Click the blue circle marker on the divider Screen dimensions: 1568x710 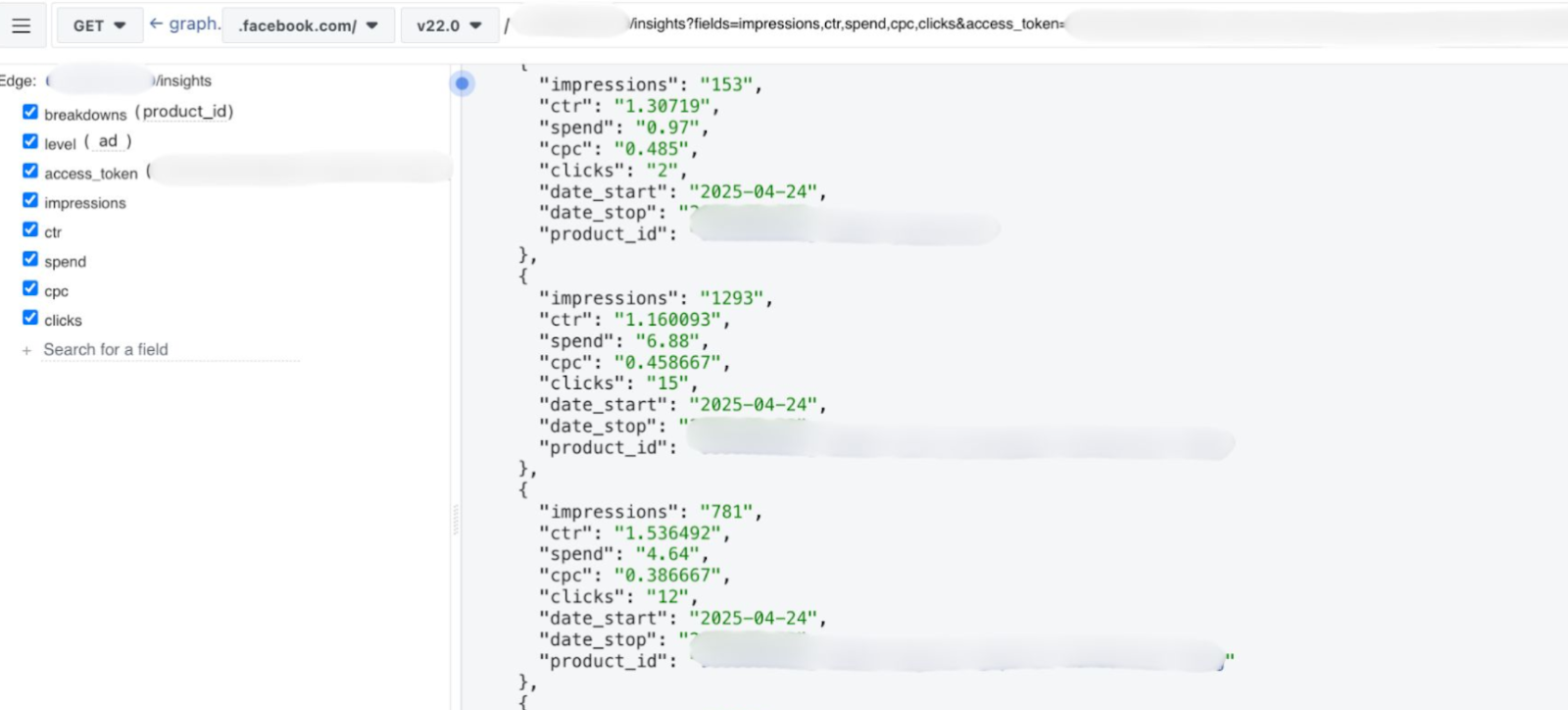point(462,83)
